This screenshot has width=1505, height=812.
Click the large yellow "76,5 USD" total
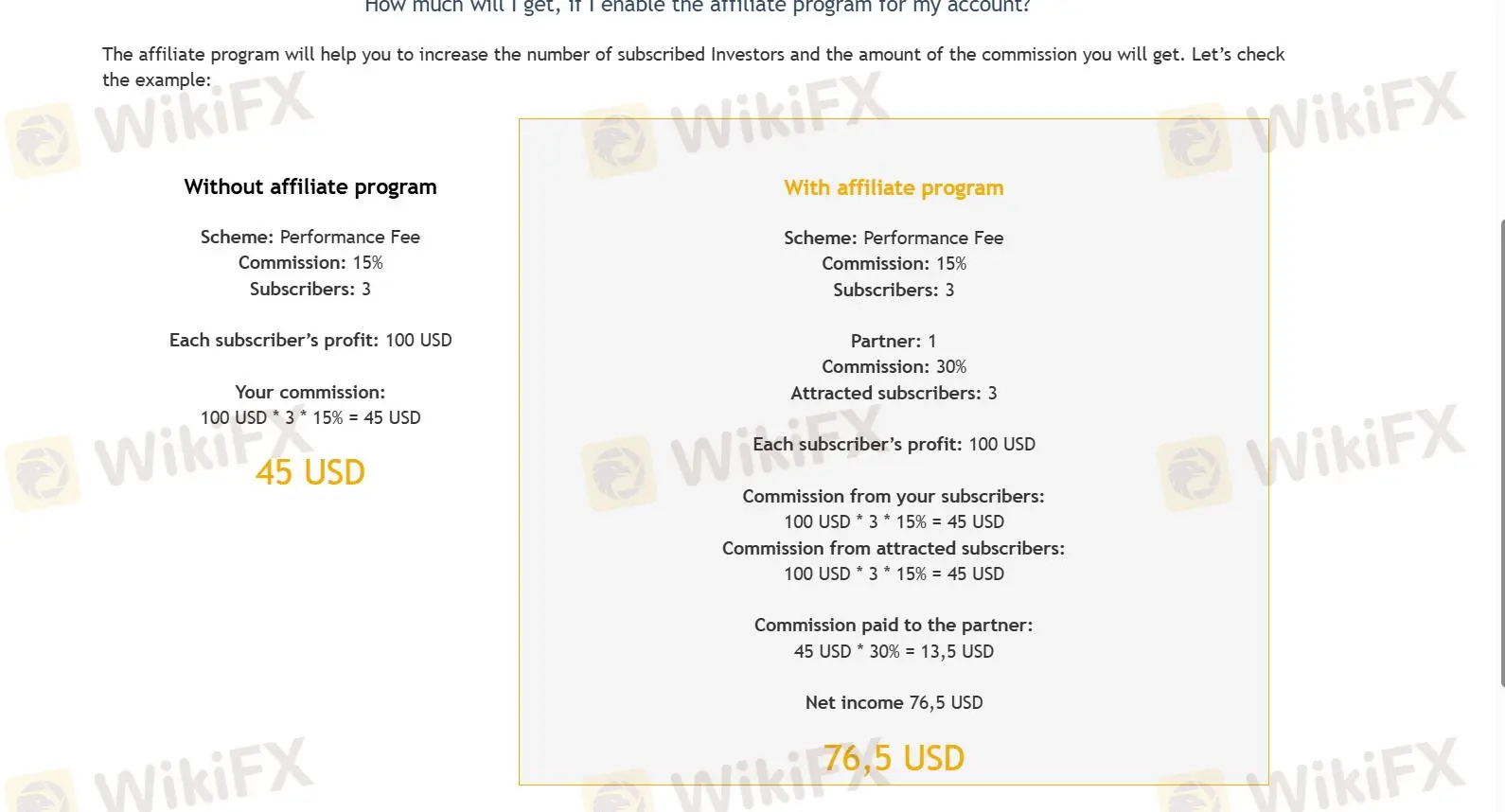894,758
